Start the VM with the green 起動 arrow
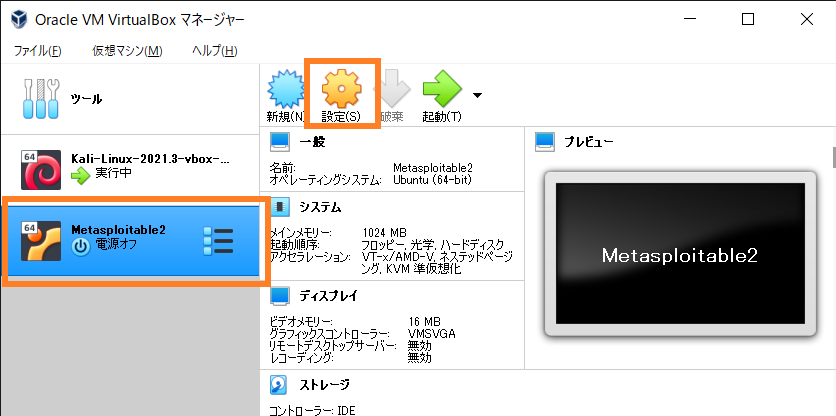Image resolution: width=836 pixels, height=416 pixels. click(442, 88)
